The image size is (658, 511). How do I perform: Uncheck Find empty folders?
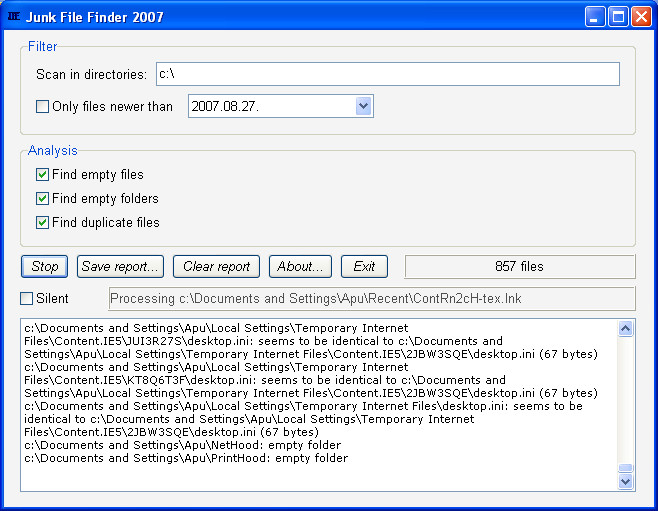coord(42,198)
